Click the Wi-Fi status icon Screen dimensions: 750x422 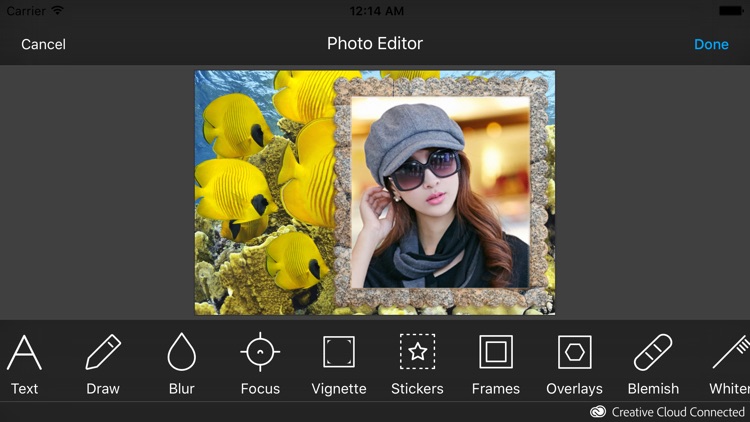[57, 10]
